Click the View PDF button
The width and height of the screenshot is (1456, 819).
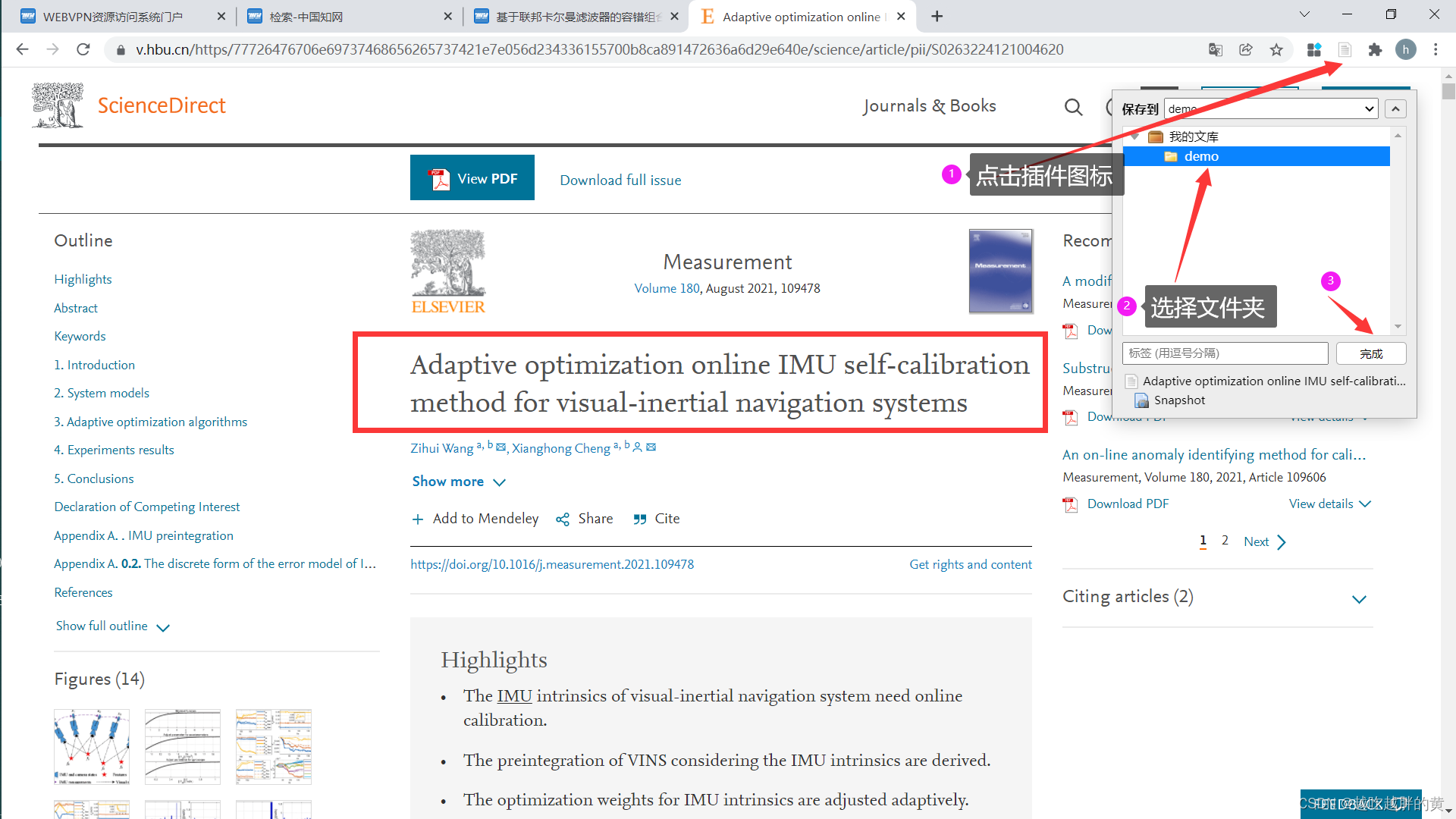coord(472,178)
